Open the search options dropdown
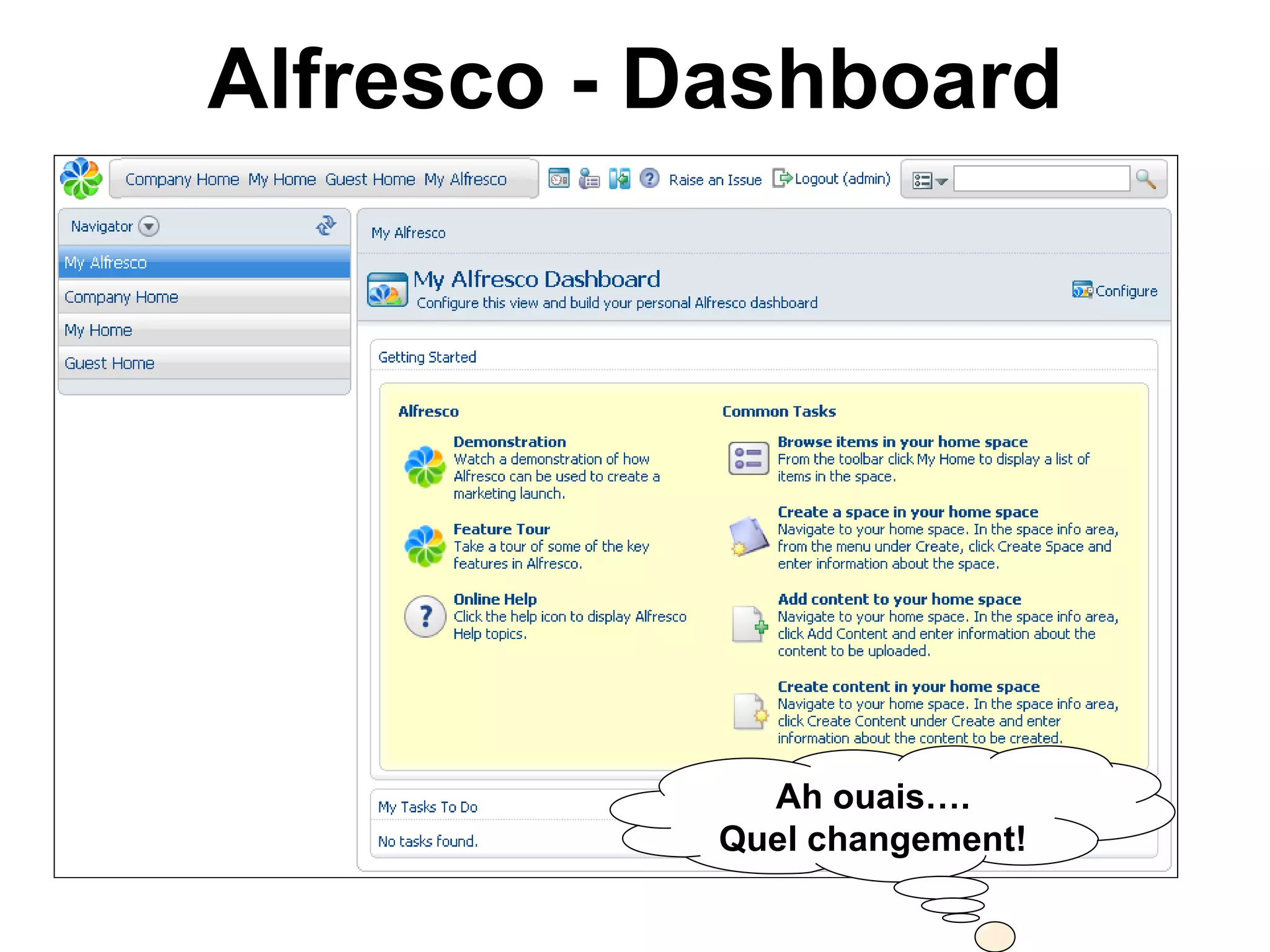 [x=930, y=180]
